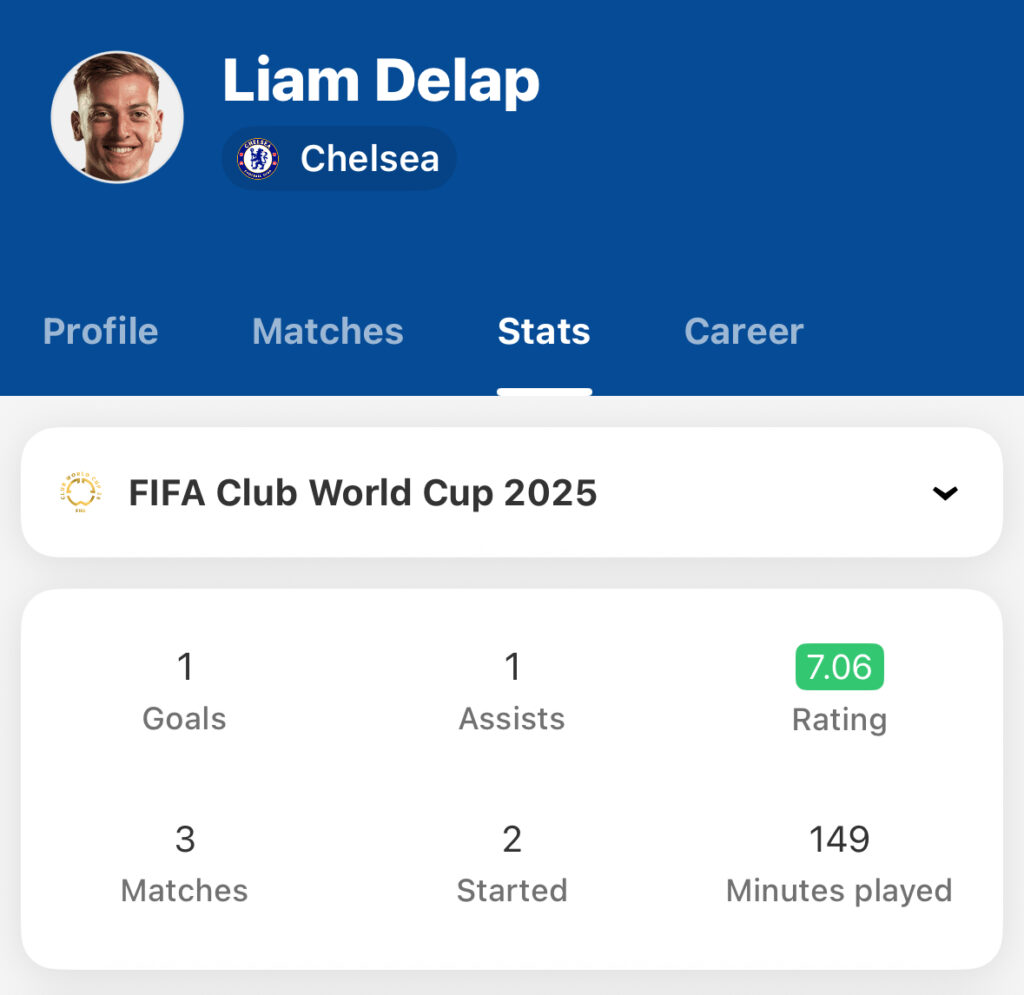
Task: Open the Chelsea team badge link
Action: [339, 159]
